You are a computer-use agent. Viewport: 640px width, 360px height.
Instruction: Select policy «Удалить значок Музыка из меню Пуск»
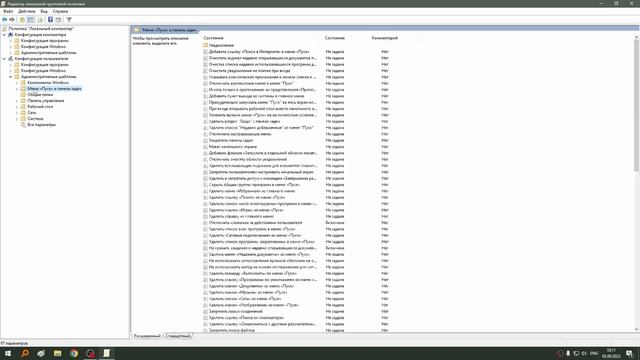pos(248,292)
